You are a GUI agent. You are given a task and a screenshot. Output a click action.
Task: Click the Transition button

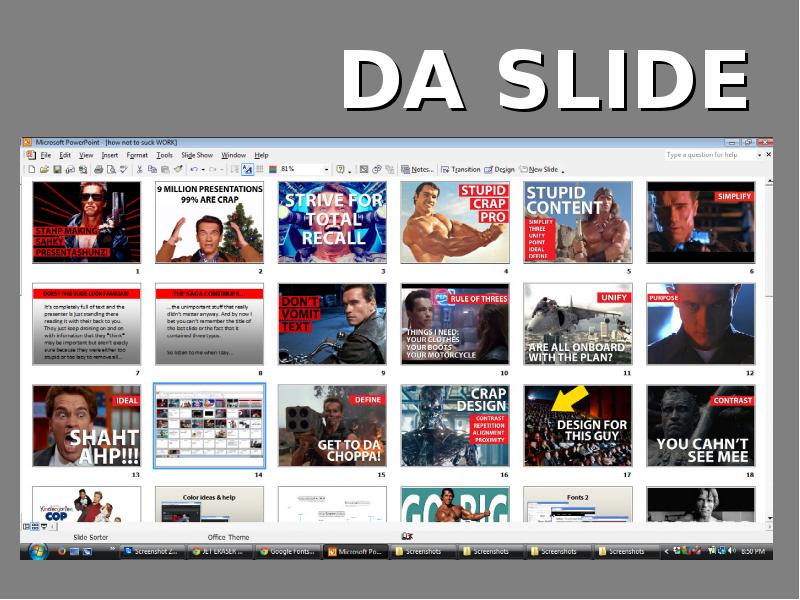[460, 169]
